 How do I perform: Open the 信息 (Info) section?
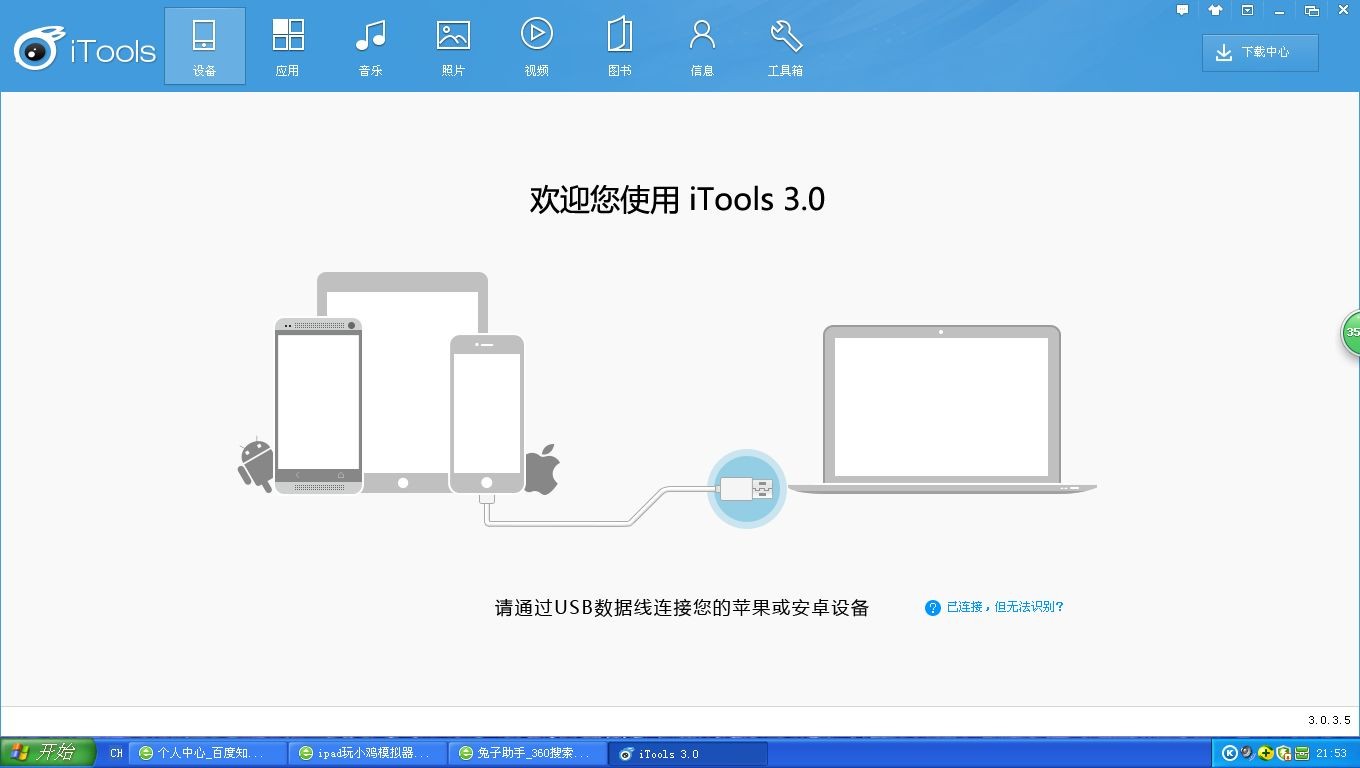[x=702, y=46]
